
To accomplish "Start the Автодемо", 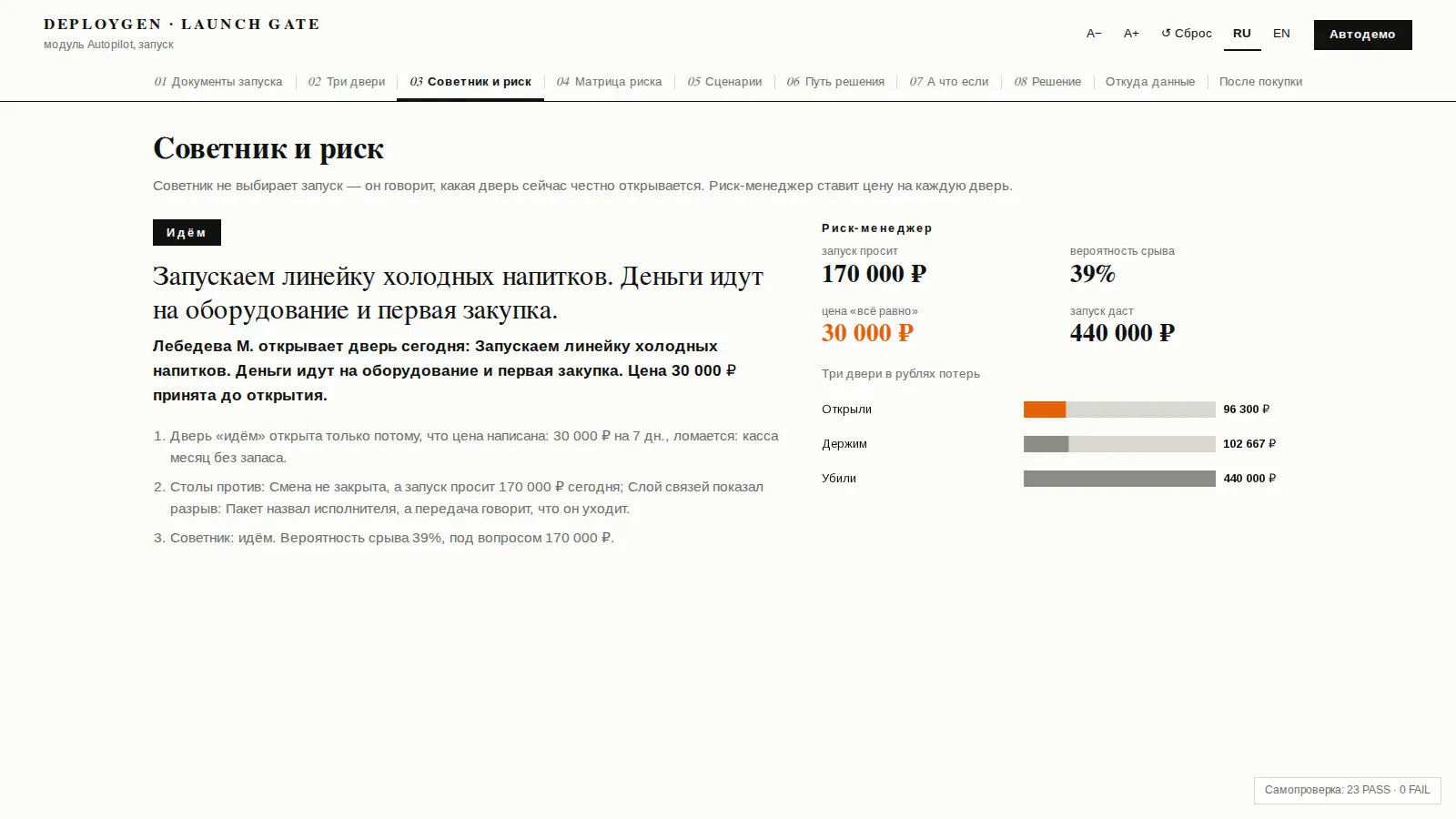I will (x=1362, y=35).
